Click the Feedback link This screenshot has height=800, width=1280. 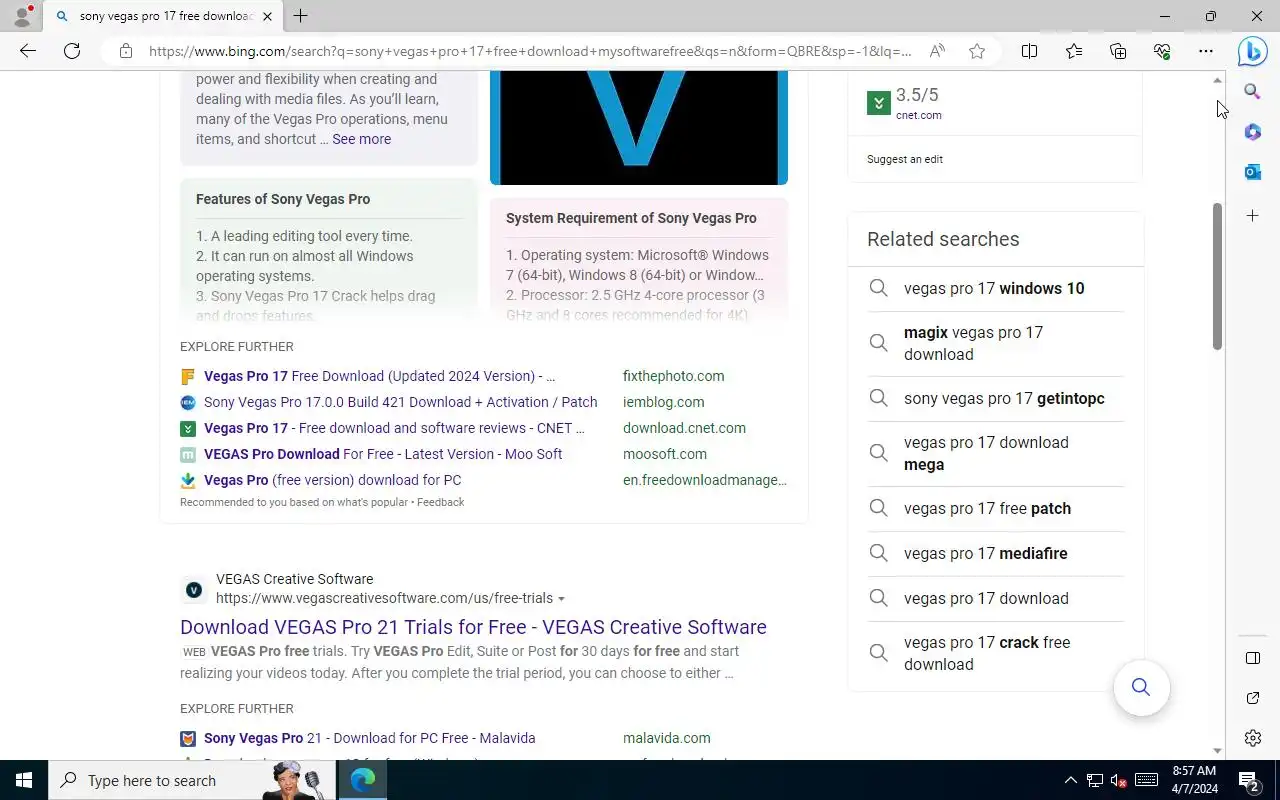point(440,502)
